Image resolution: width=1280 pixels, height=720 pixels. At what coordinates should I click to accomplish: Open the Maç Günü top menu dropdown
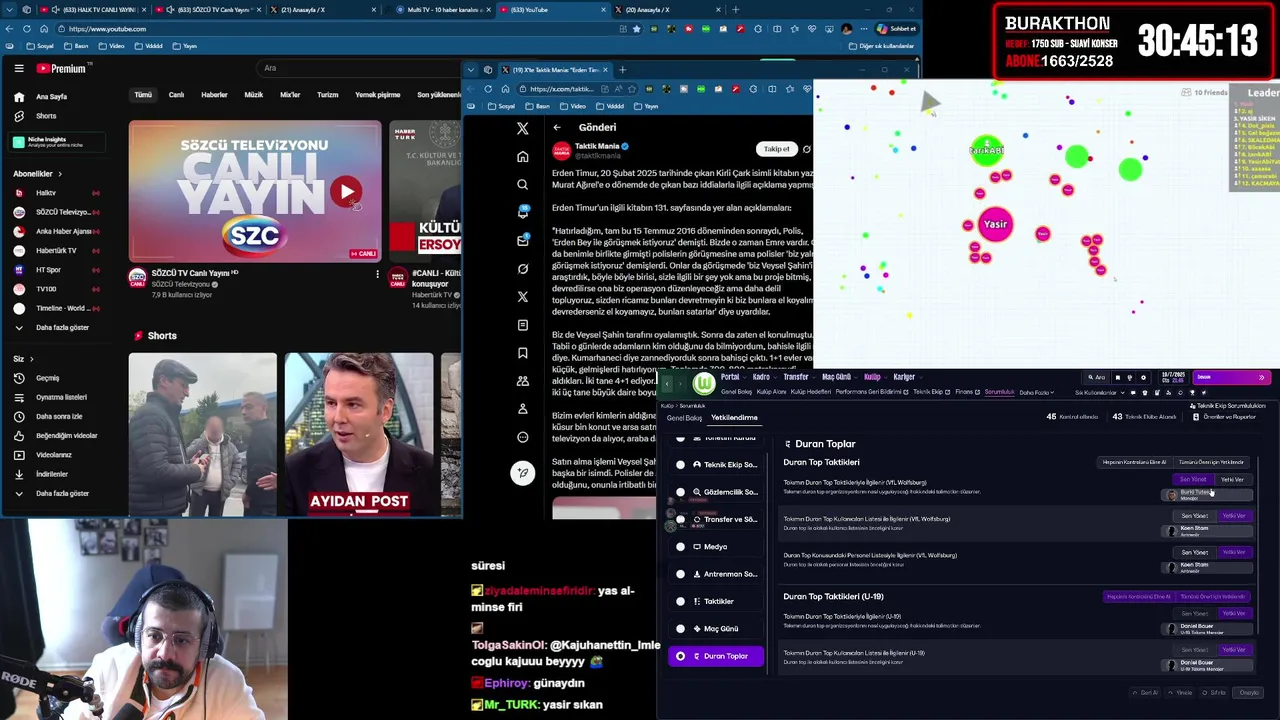[x=839, y=377]
